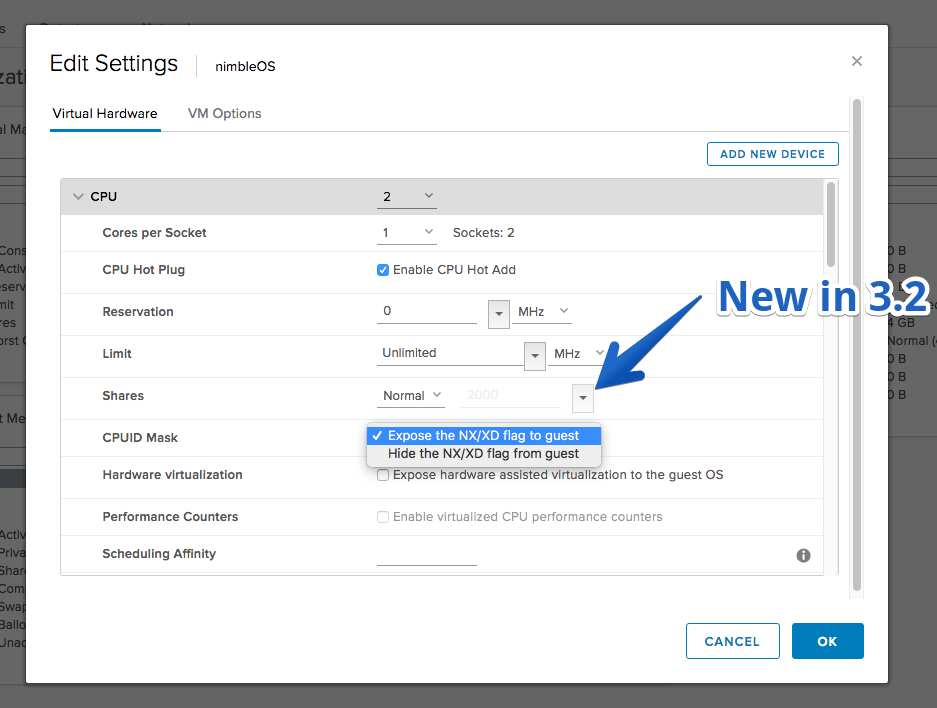This screenshot has width=937, height=708.
Task: Toggle virtualized CPU performance counters checkbox
Action: (383, 517)
